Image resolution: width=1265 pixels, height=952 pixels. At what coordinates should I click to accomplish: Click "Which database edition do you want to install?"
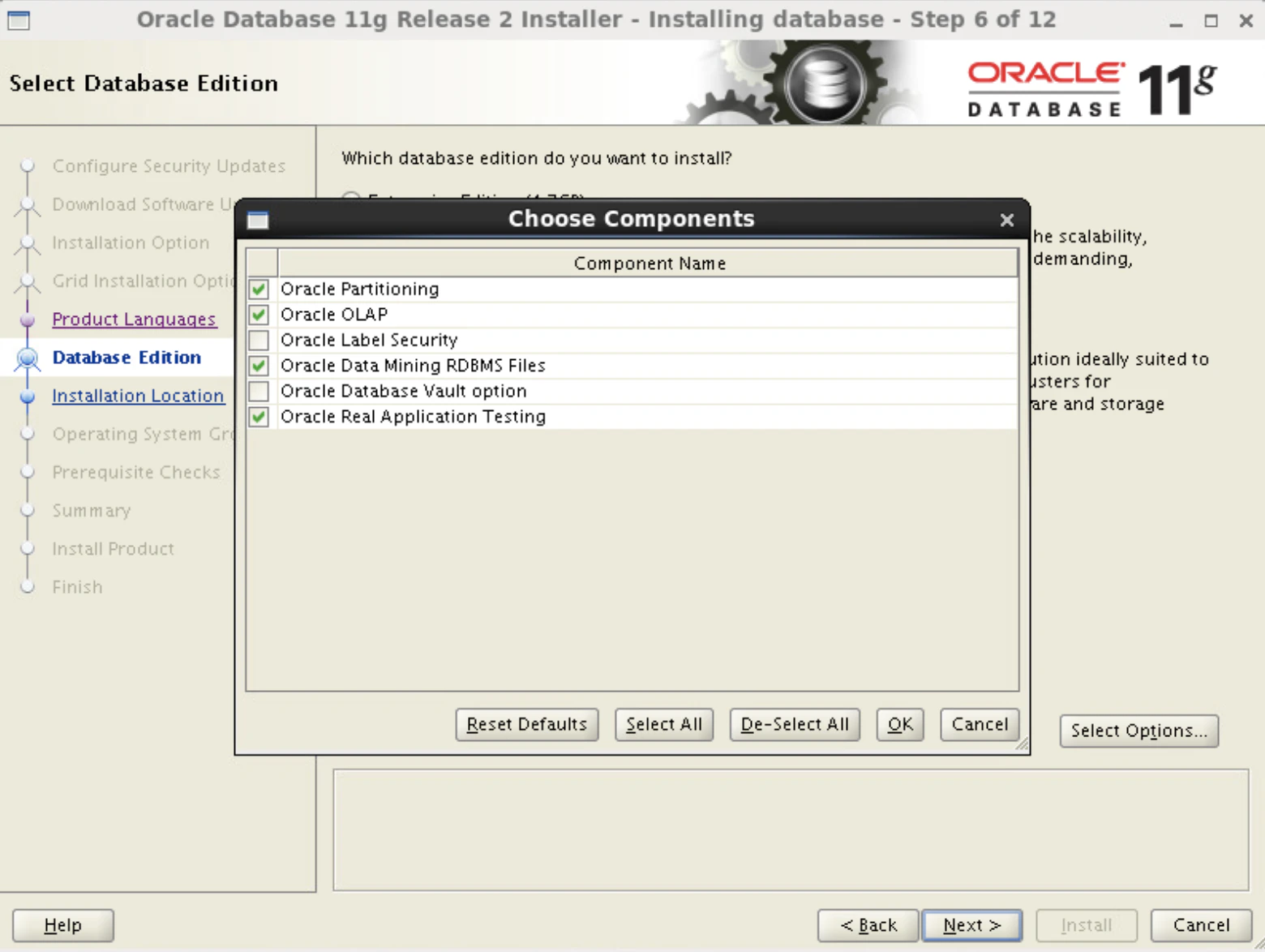(536, 158)
